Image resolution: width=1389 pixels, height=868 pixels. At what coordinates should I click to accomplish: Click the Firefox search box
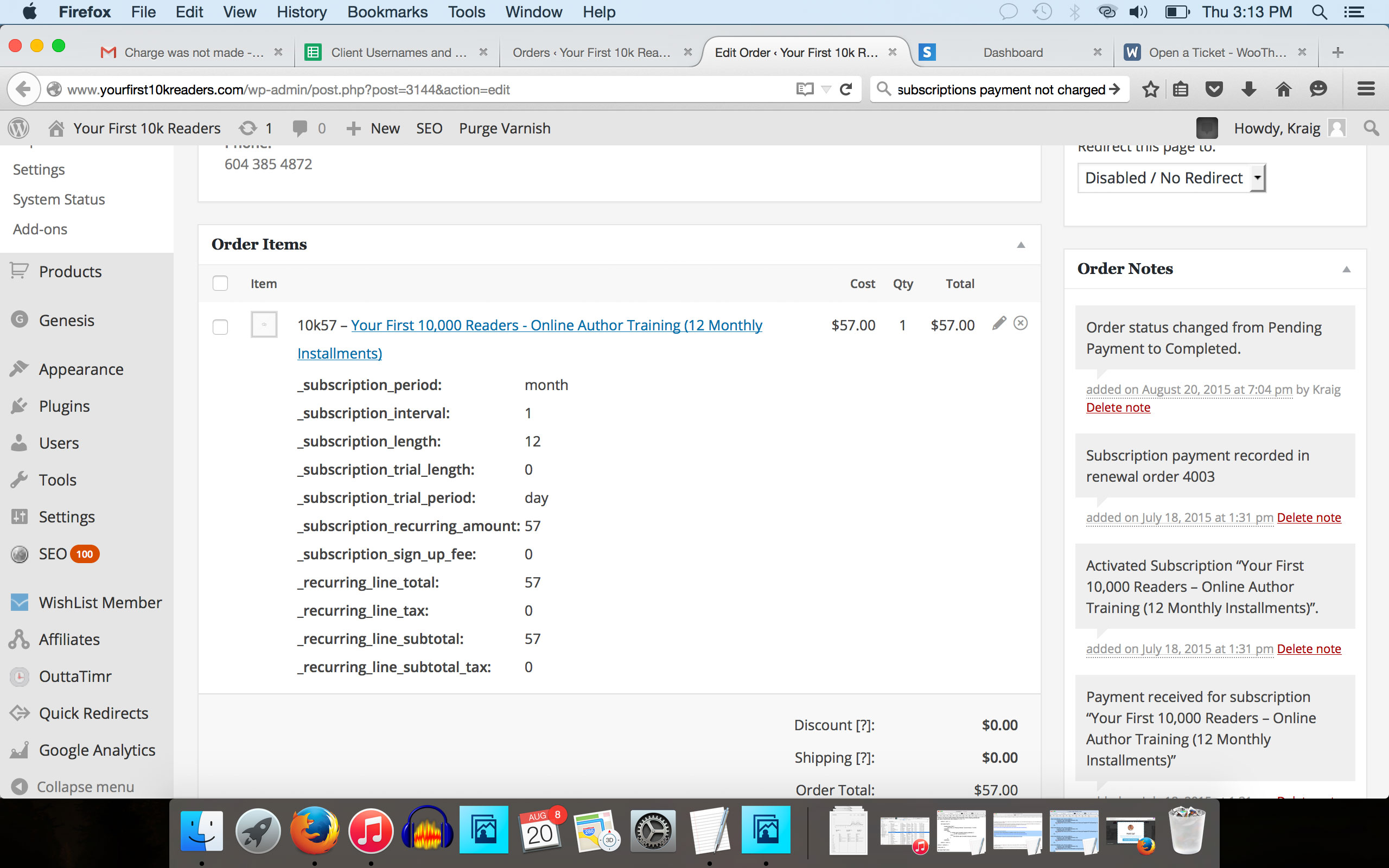click(x=999, y=90)
